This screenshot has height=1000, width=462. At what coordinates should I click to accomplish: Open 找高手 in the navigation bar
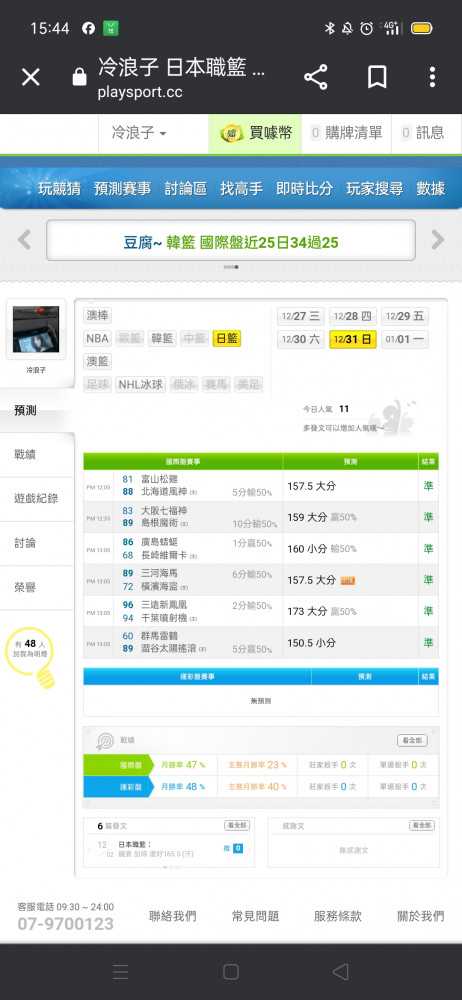241,189
